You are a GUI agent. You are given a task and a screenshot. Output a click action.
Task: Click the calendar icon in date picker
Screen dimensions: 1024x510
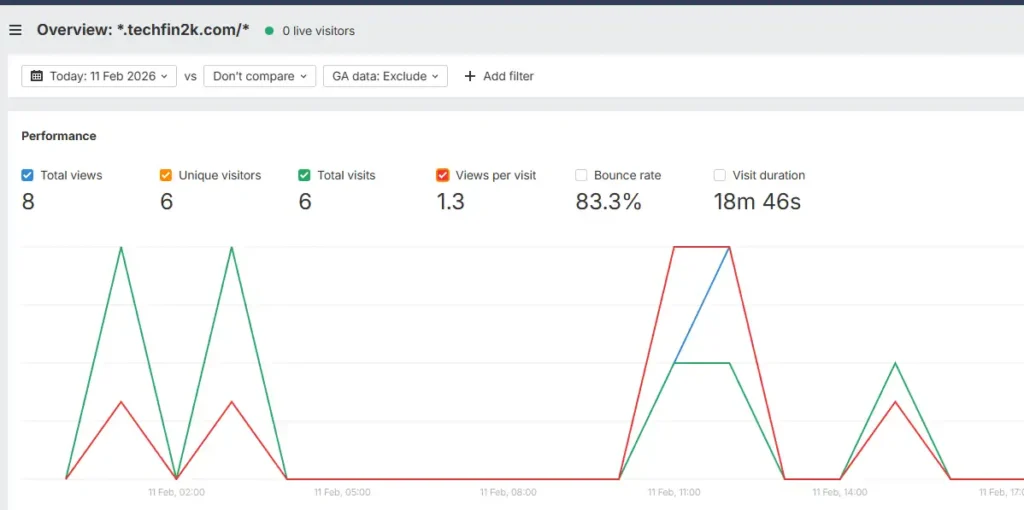[37, 76]
